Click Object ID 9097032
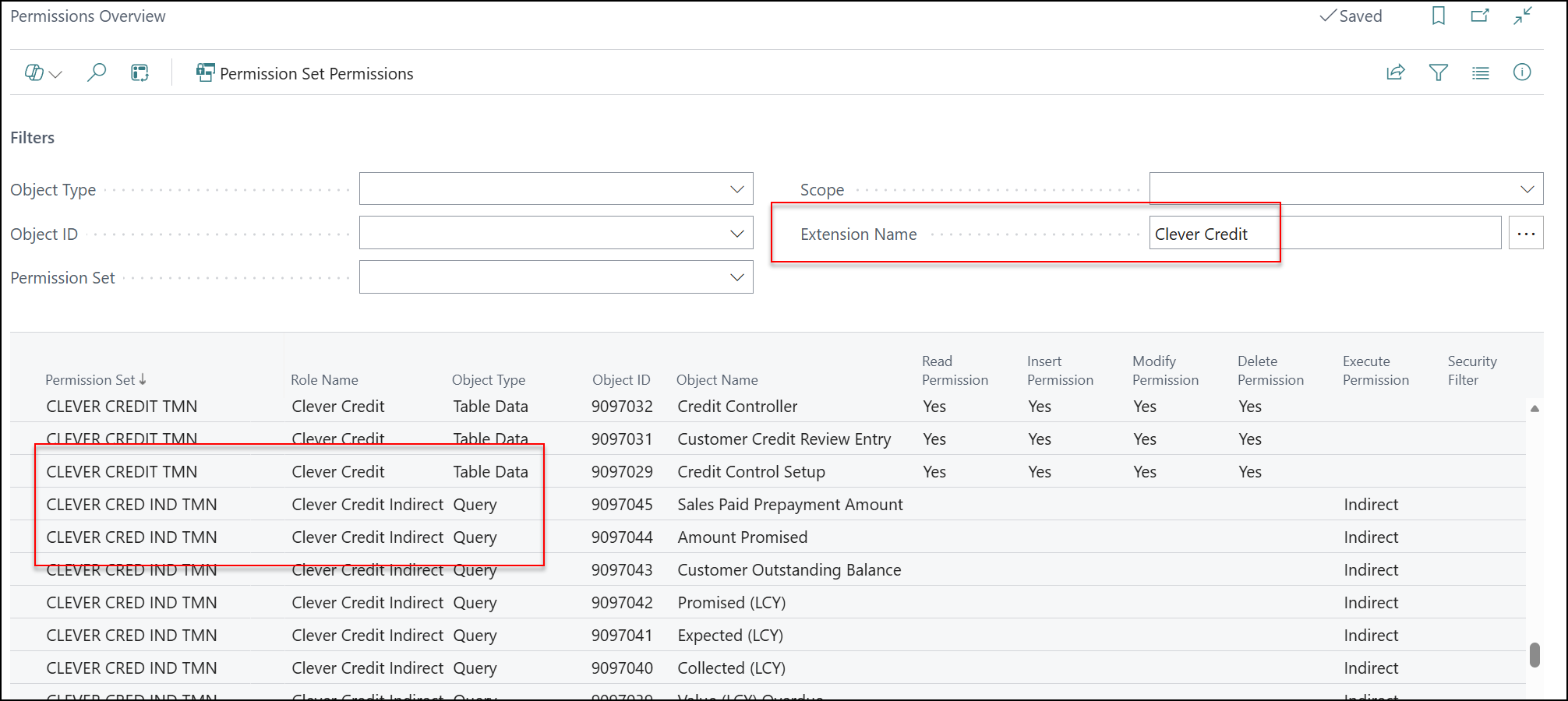This screenshot has height=701, width=1568. click(622, 406)
